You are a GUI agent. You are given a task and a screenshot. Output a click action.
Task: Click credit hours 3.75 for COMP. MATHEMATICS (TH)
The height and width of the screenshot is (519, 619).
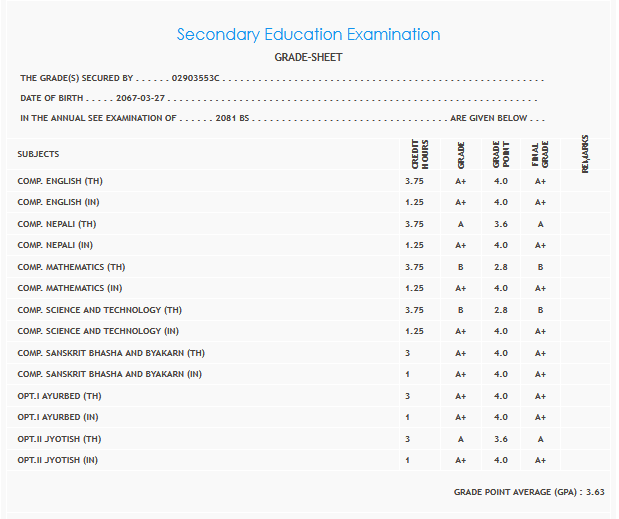click(x=414, y=267)
